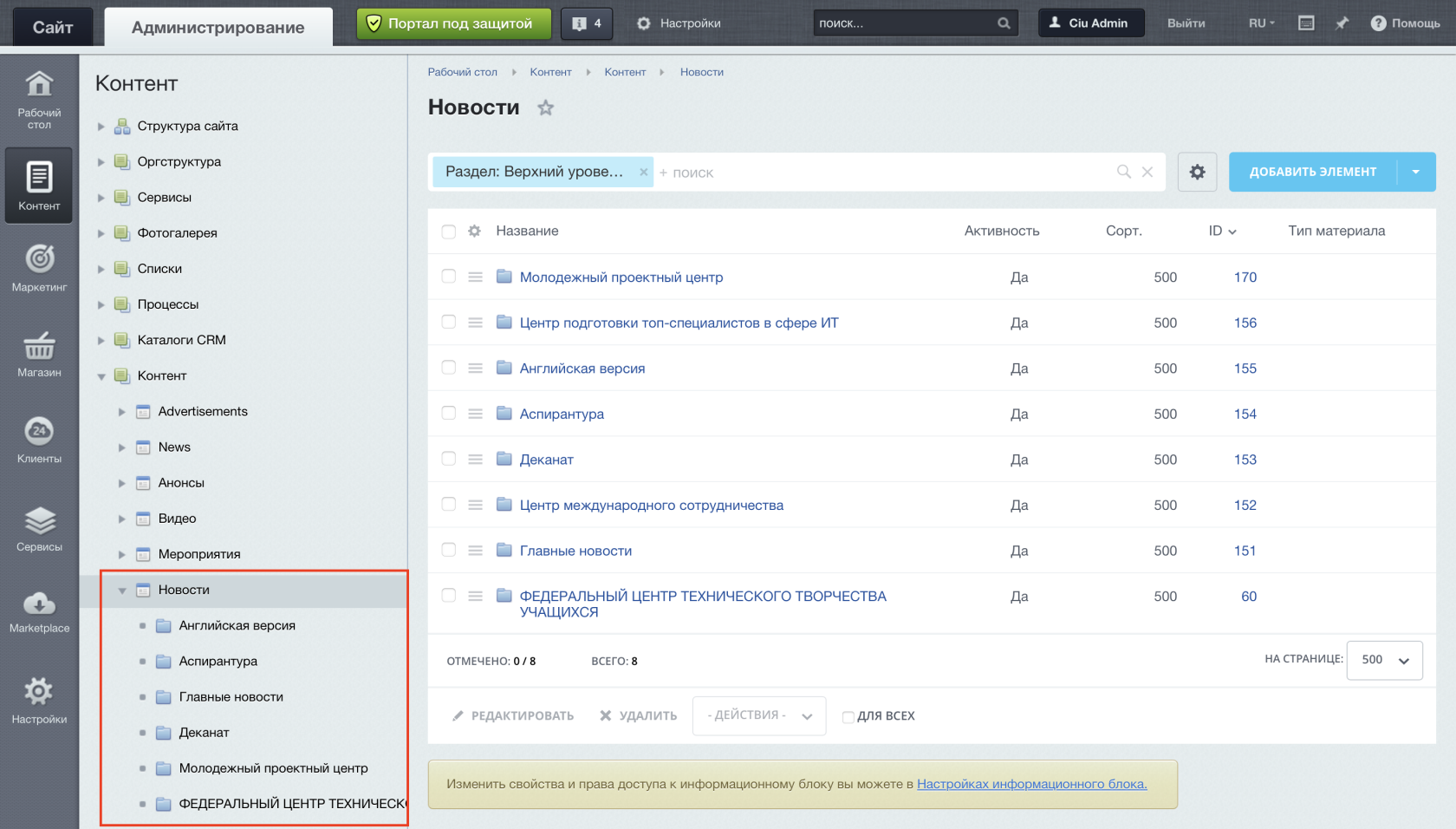The width and height of the screenshot is (1456, 829).
Task: Tick the select-all checkbox in table header
Action: click(x=448, y=232)
